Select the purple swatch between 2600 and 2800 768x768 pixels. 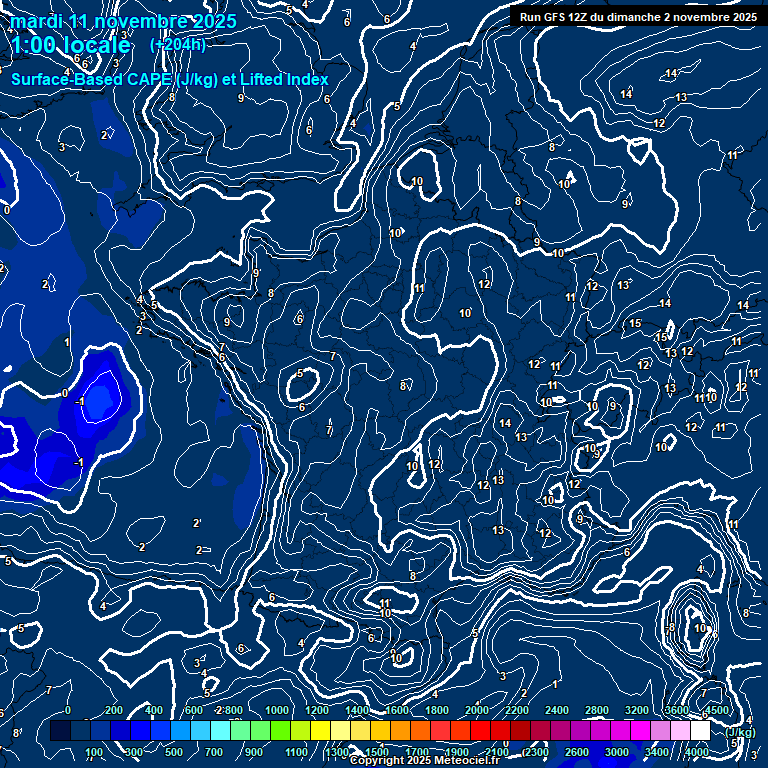580,730
